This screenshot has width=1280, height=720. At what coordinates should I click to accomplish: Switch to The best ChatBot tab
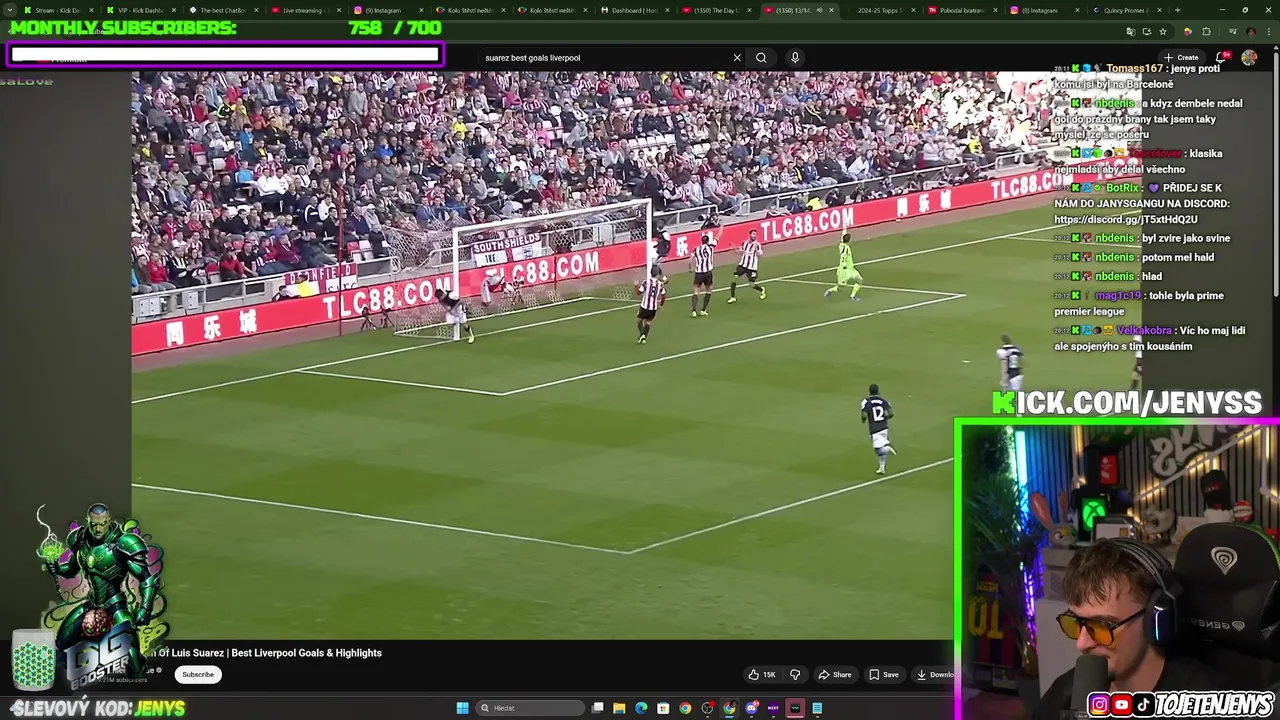click(222, 10)
